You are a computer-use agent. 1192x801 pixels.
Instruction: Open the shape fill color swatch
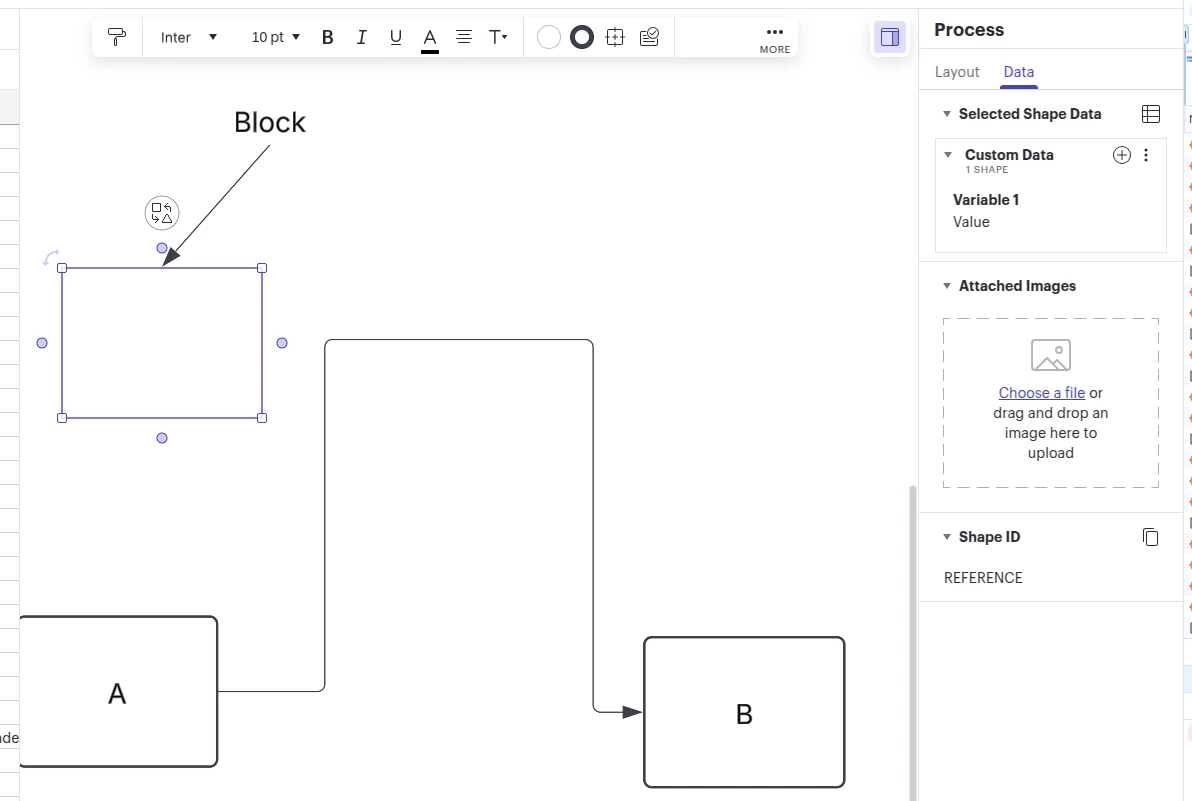coord(549,37)
